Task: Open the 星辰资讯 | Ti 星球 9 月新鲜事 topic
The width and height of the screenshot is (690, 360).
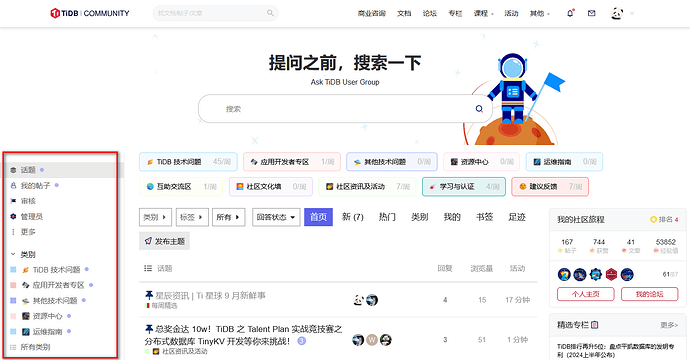Action: pos(210,295)
